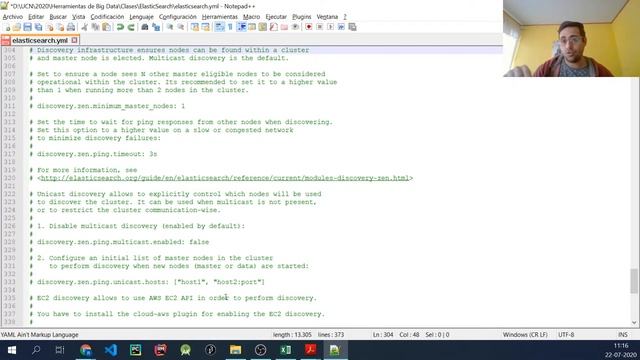This screenshot has width=640, height=360.
Task: Follow the elasticsearch.org modules-discovery-zen link
Action: tap(225, 178)
